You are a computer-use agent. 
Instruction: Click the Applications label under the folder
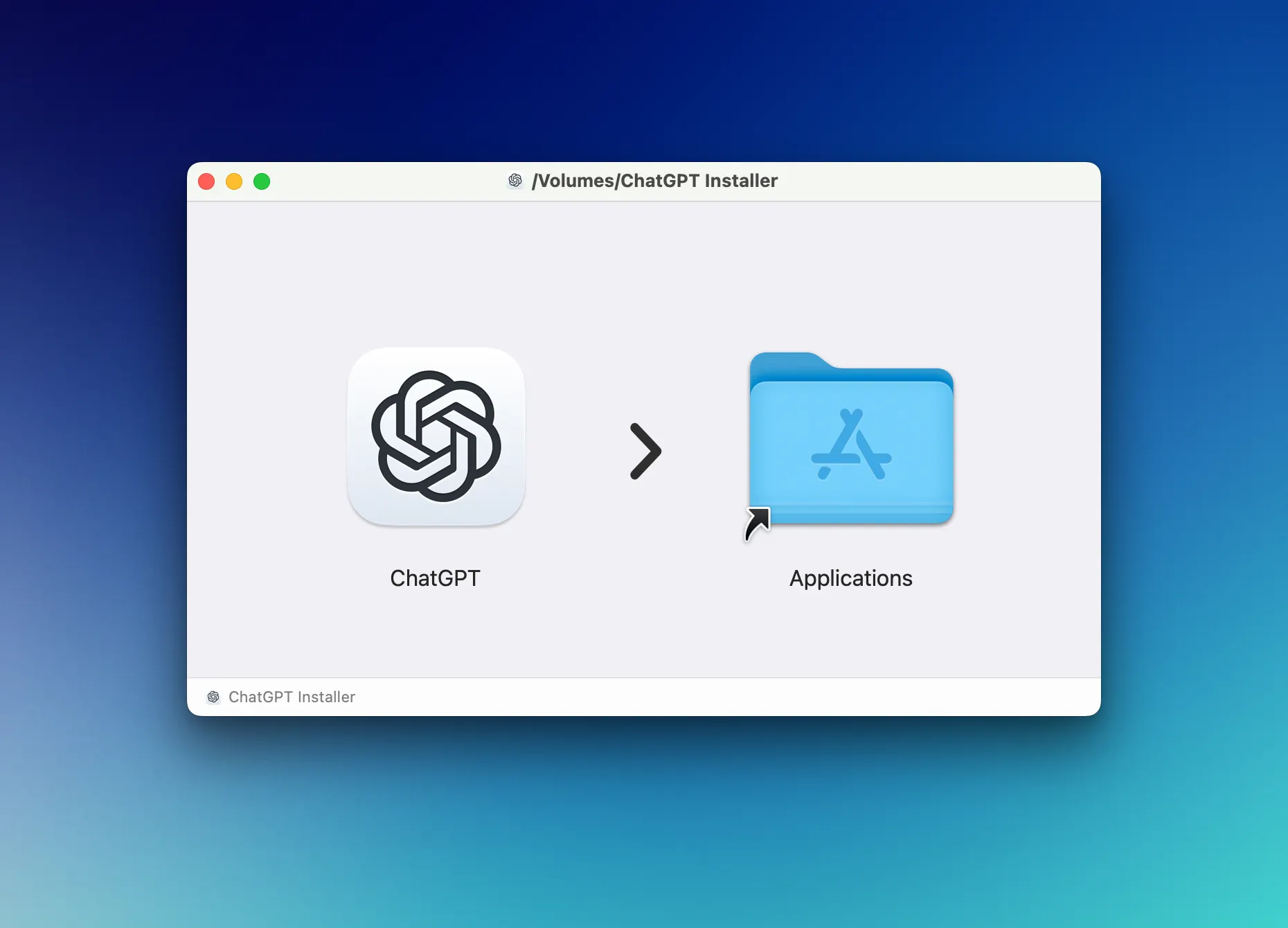point(851,578)
